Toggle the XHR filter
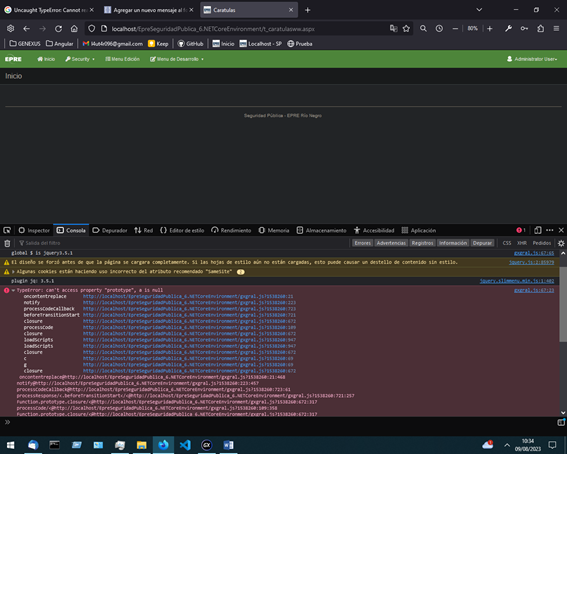This screenshot has height=603, width=567. click(x=522, y=243)
